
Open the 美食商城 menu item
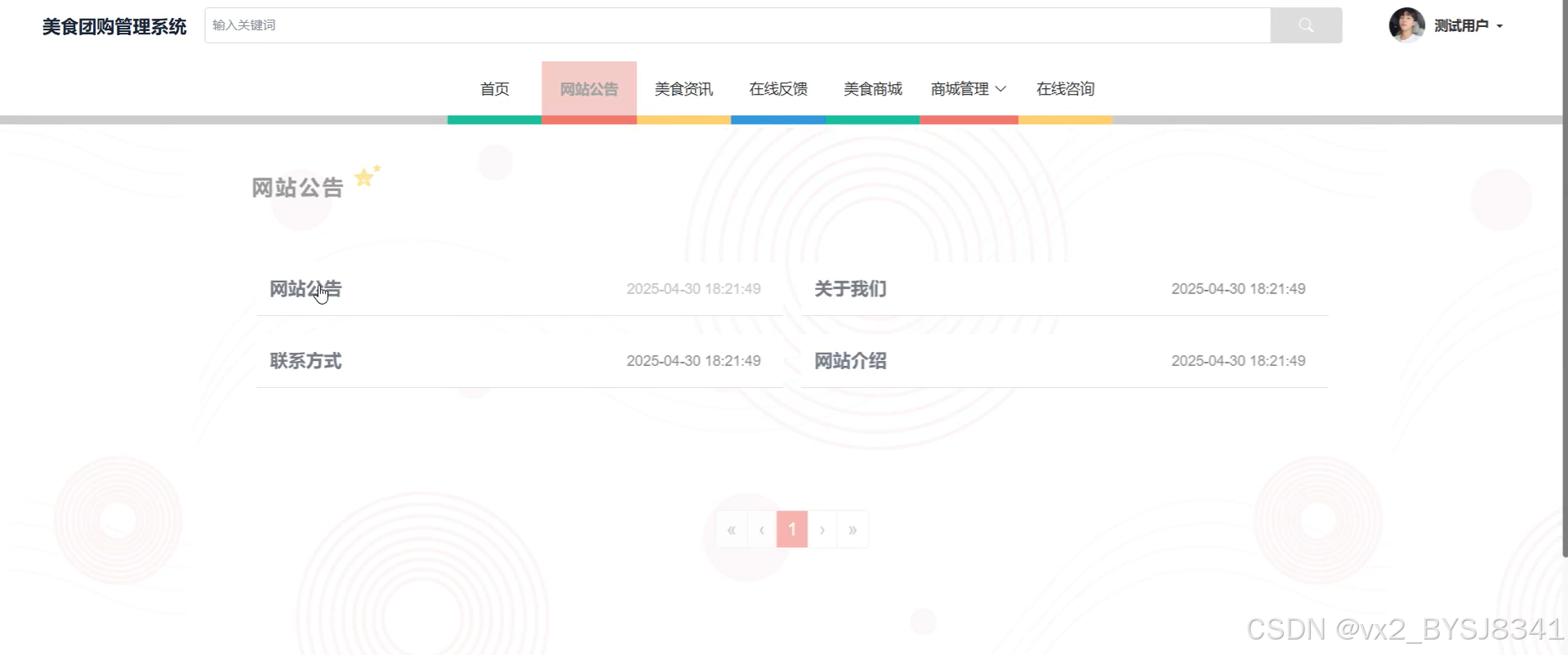tap(873, 89)
